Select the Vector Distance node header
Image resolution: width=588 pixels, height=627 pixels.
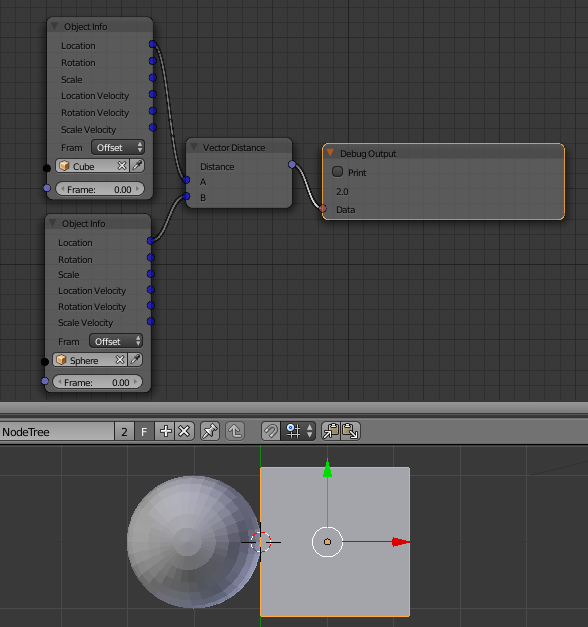pos(239,147)
